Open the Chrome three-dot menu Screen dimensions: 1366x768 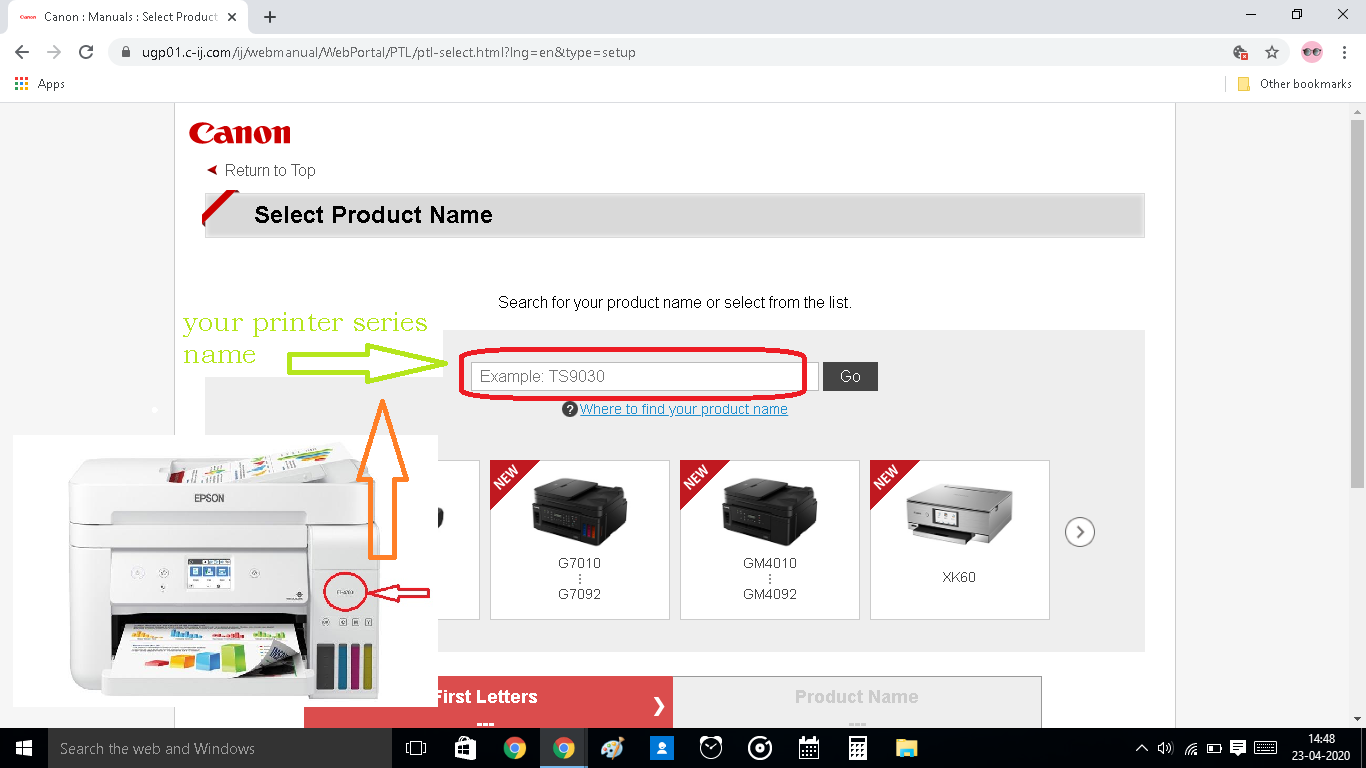(x=1344, y=52)
